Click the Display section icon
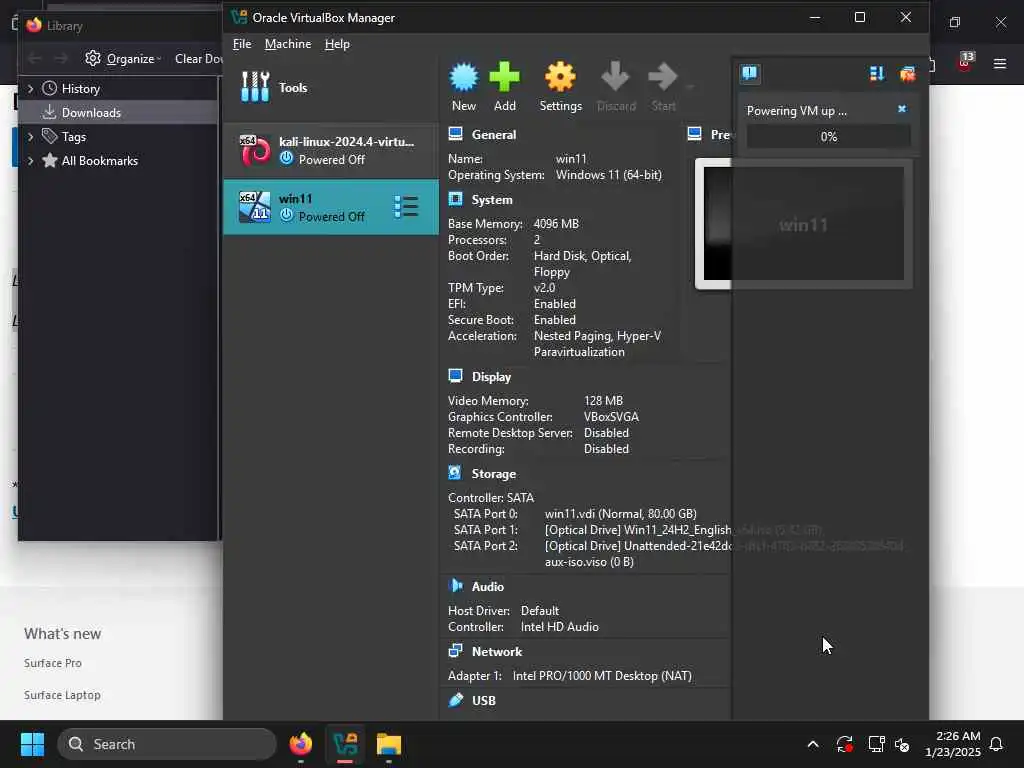This screenshot has width=1024, height=768. [x=455, y=376]
